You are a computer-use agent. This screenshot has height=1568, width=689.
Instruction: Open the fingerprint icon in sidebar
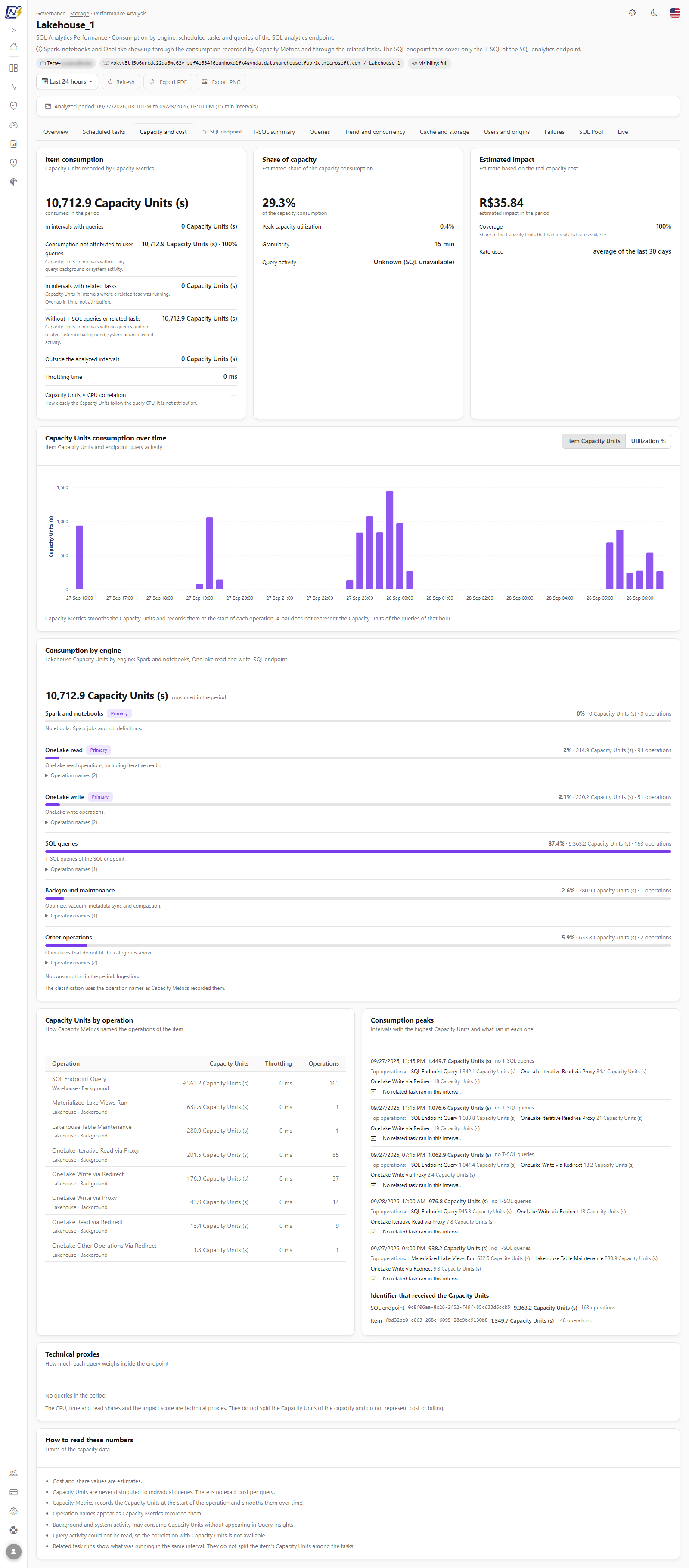coord(13,181)
